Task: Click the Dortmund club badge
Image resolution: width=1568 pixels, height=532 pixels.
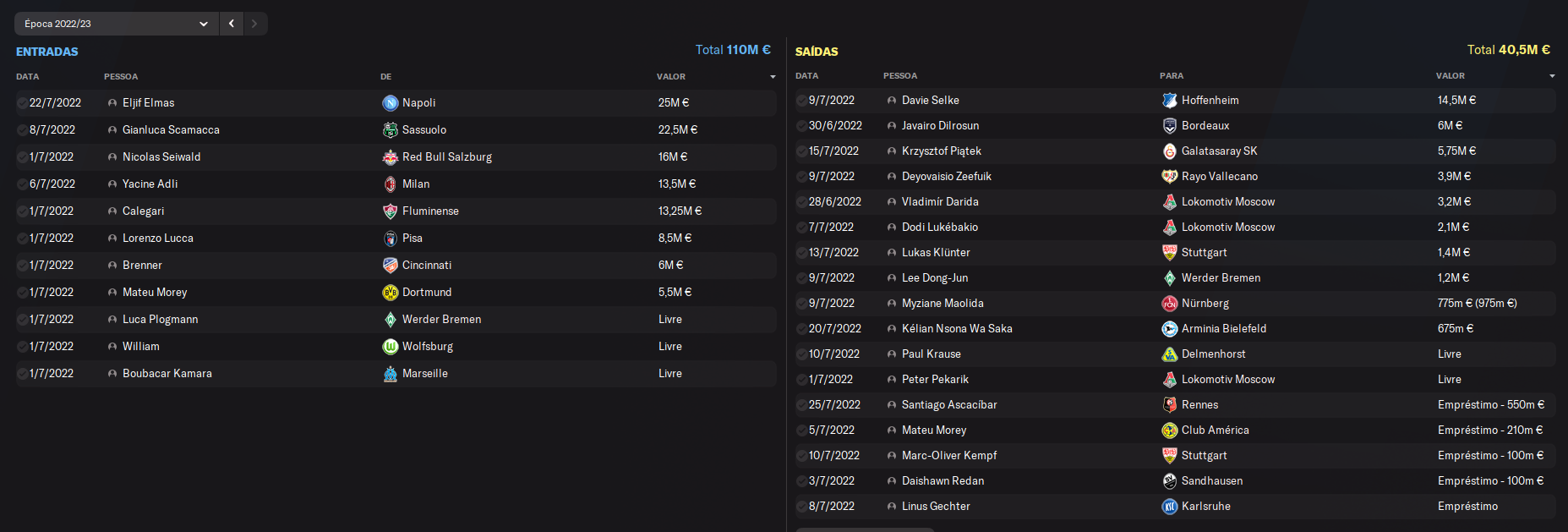Action: [390, 293]
